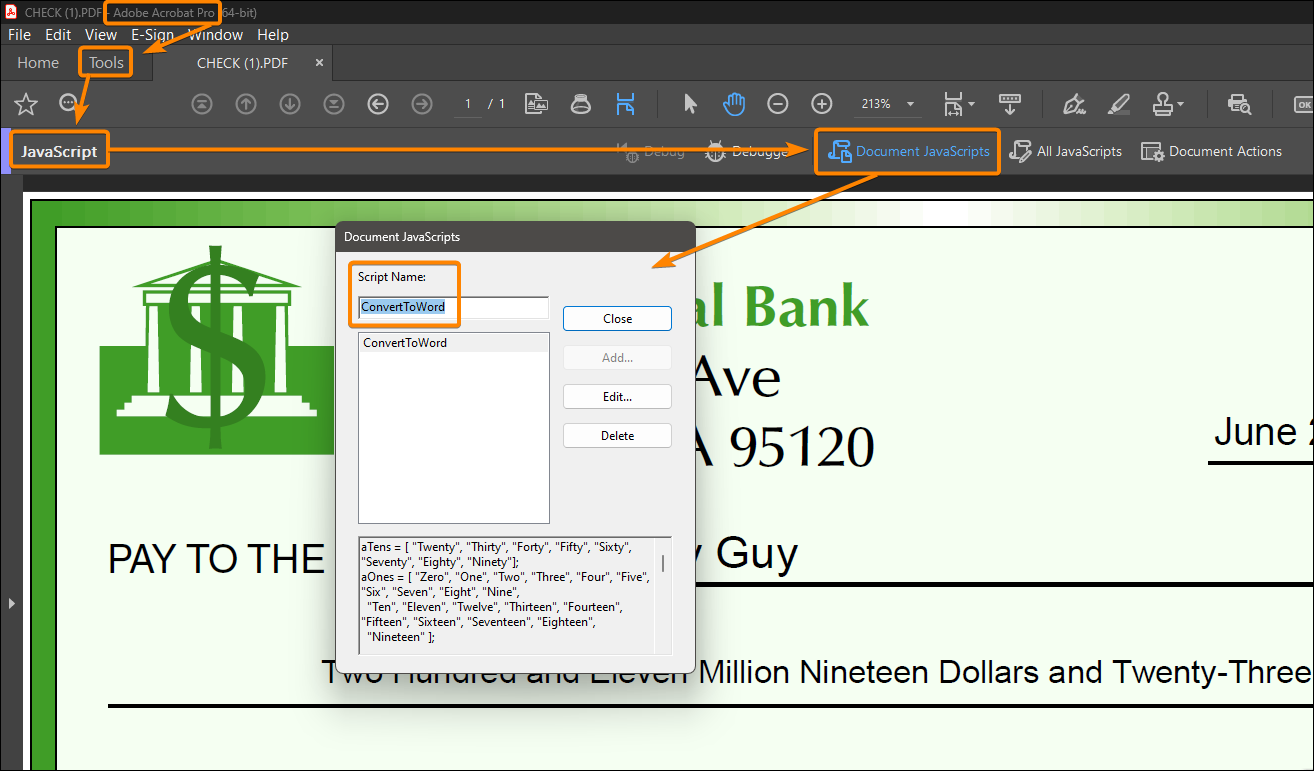The height and width of the screenshot is (771, 1314).
Task: Launch the JavaScript Debugger
Action: 749,151
